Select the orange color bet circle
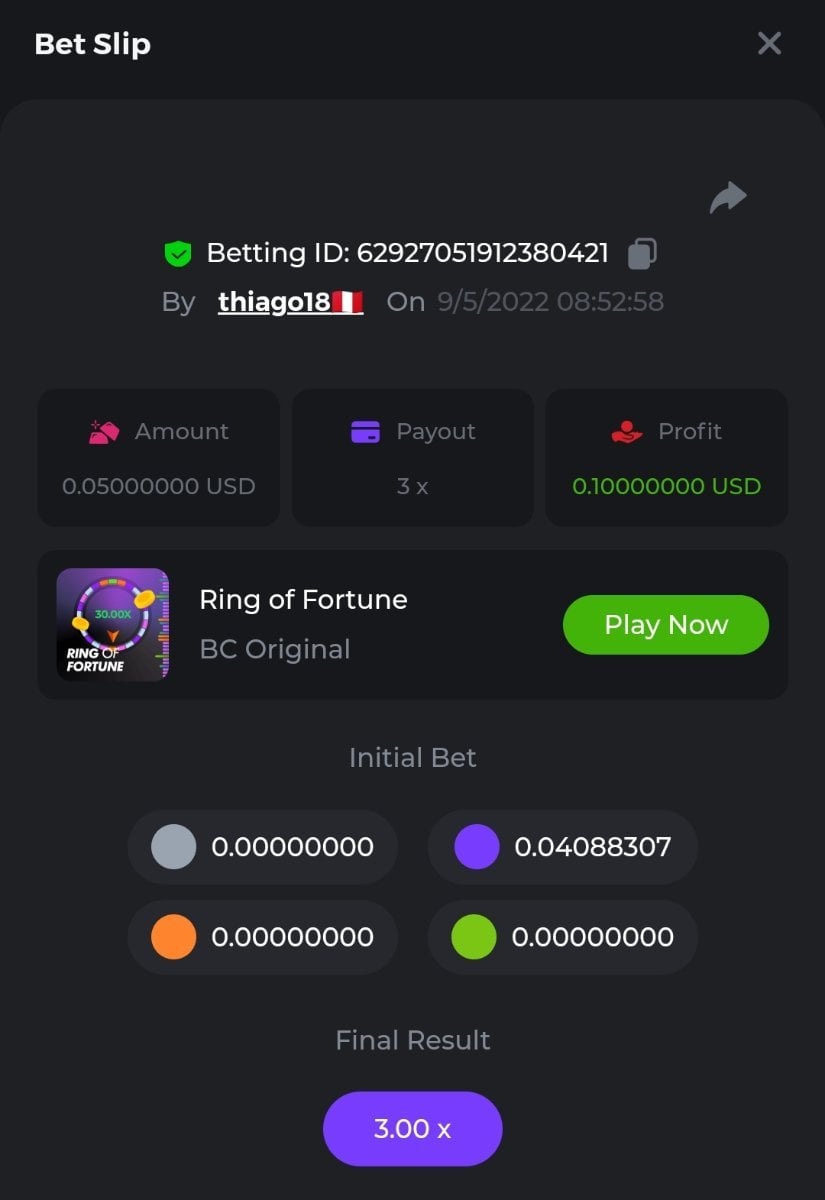Screen dimensions: 825x1200 173,937
